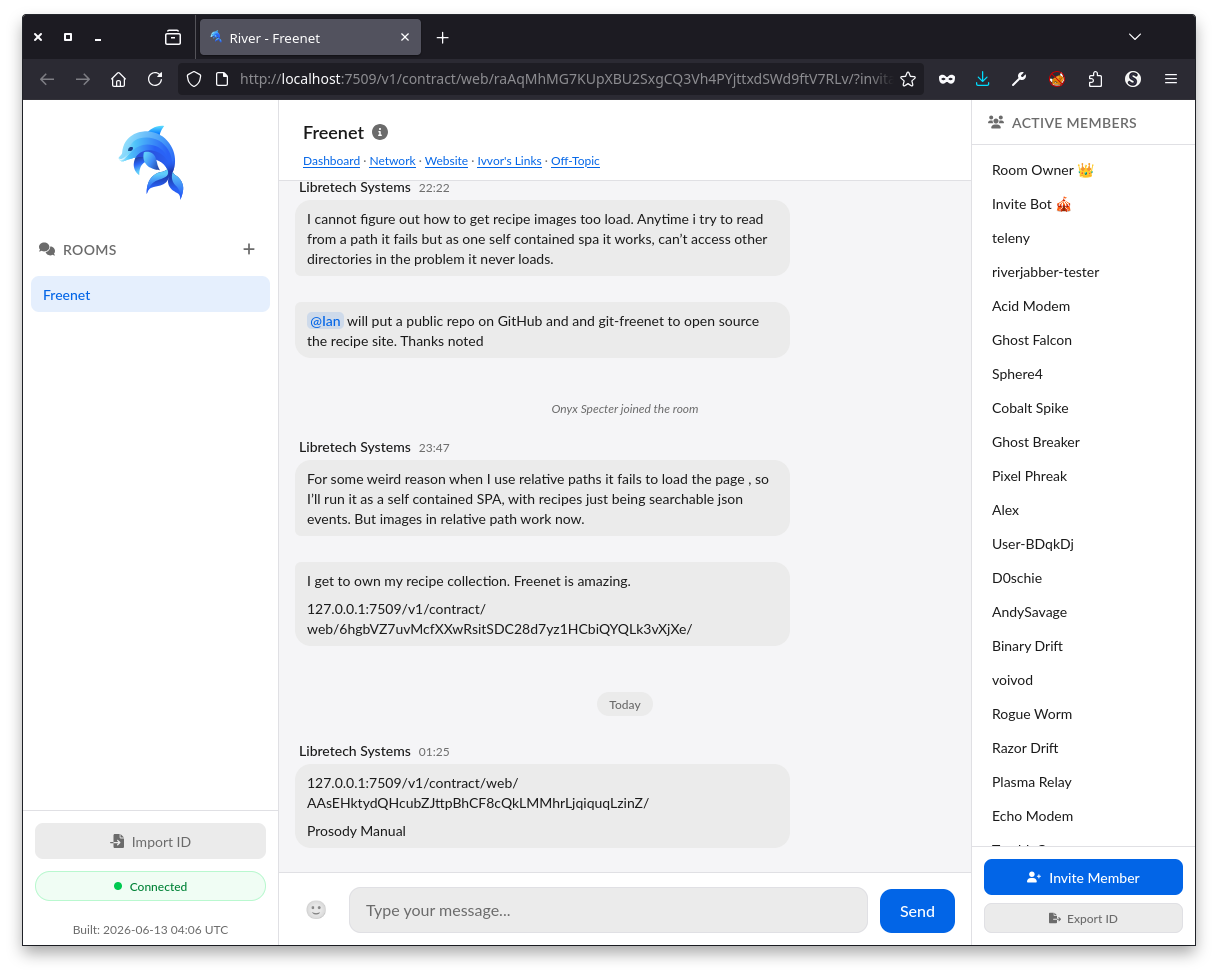The height and width of the screenshot is (976, 1218).
Task: Click the Import ID button
Action: click(x=150, y=841)
